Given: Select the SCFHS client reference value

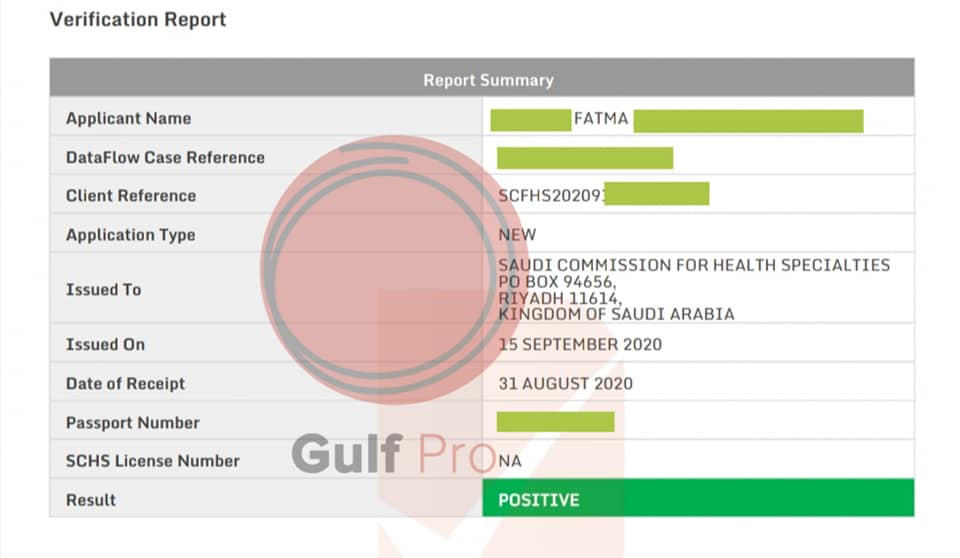Looking at the screenshot, I should click(x=603, y=195).
